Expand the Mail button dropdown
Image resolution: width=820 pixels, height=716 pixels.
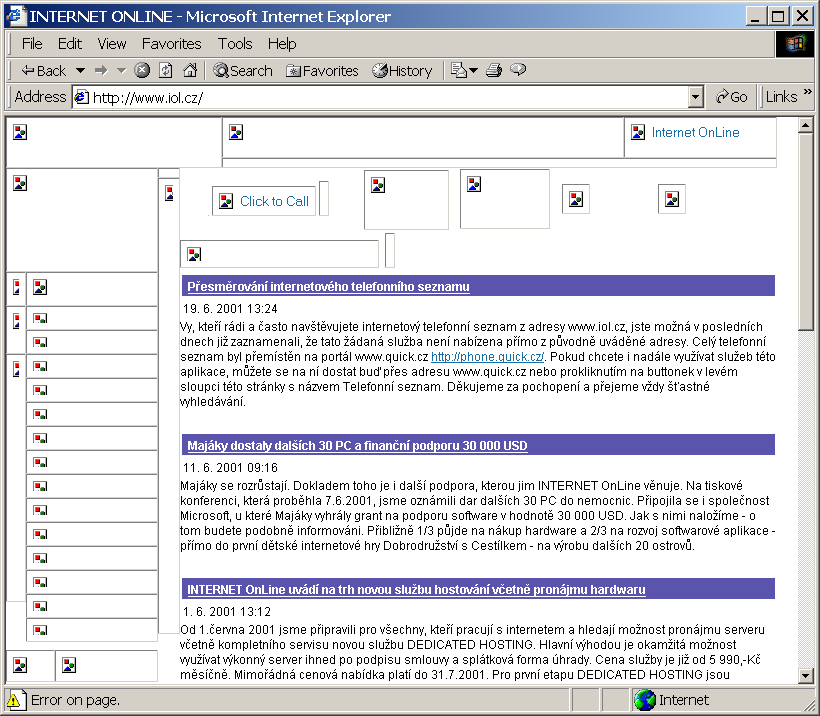click(474, 71)
